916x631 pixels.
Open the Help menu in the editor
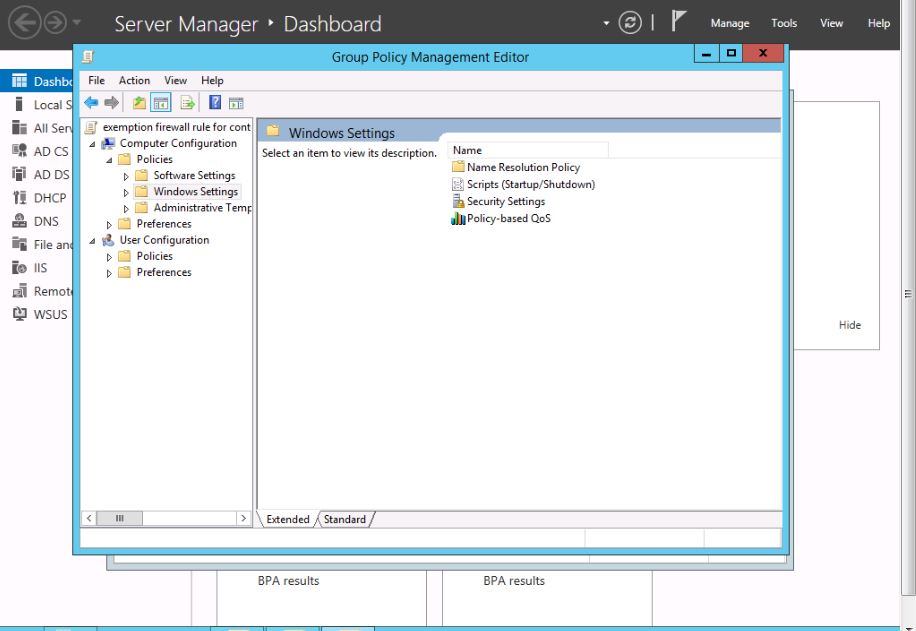click(x=212, y=81)
